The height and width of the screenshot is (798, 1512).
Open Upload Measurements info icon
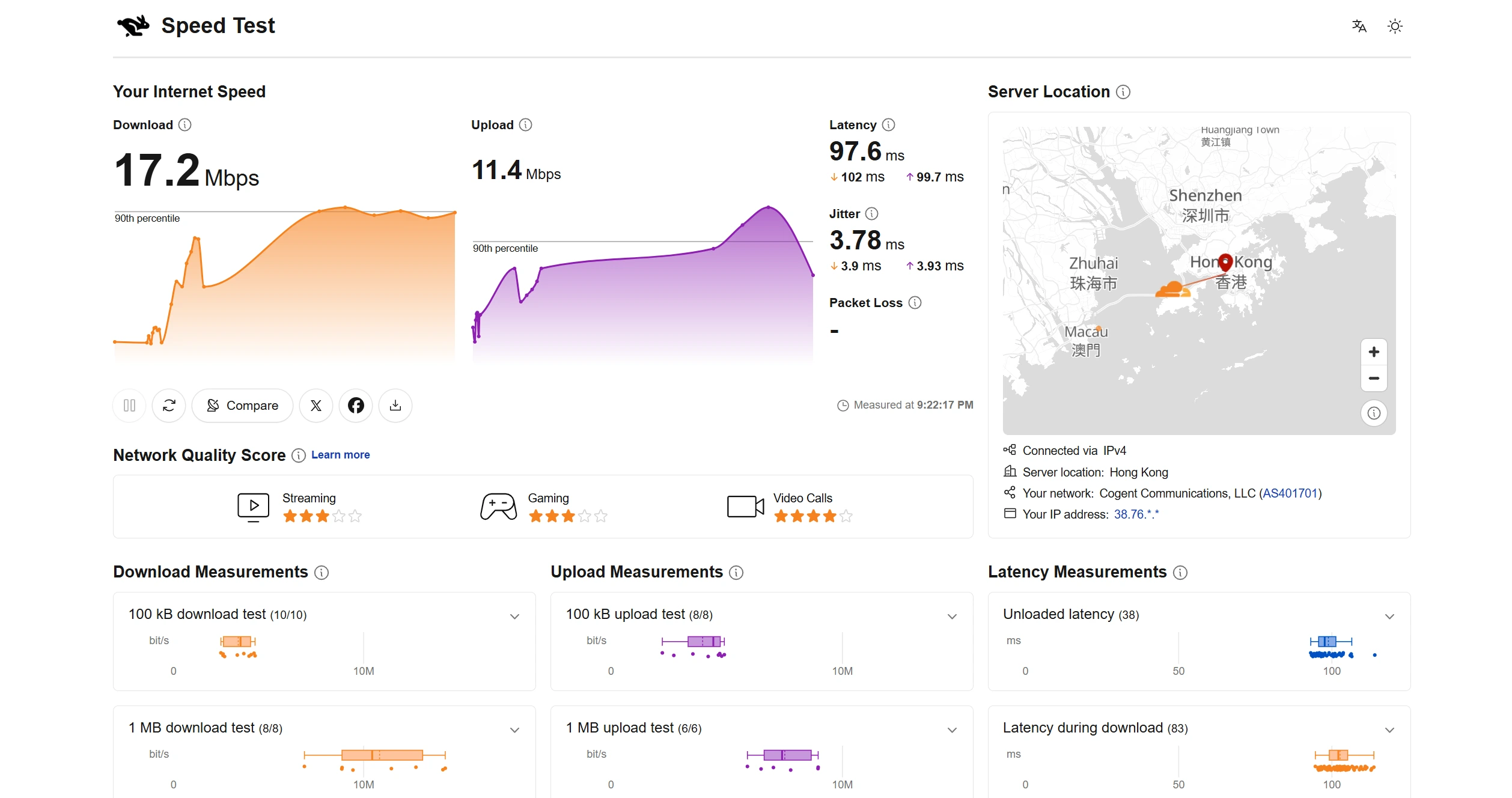point(736,573)
